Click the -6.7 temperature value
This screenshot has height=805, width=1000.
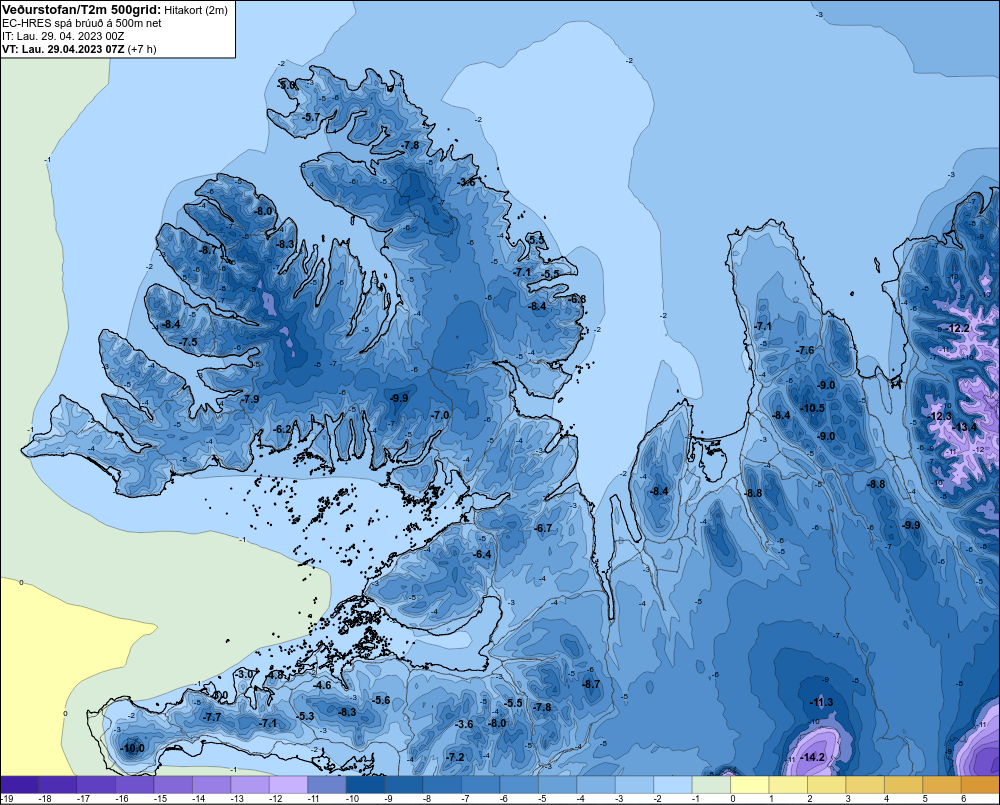point(543,528)
